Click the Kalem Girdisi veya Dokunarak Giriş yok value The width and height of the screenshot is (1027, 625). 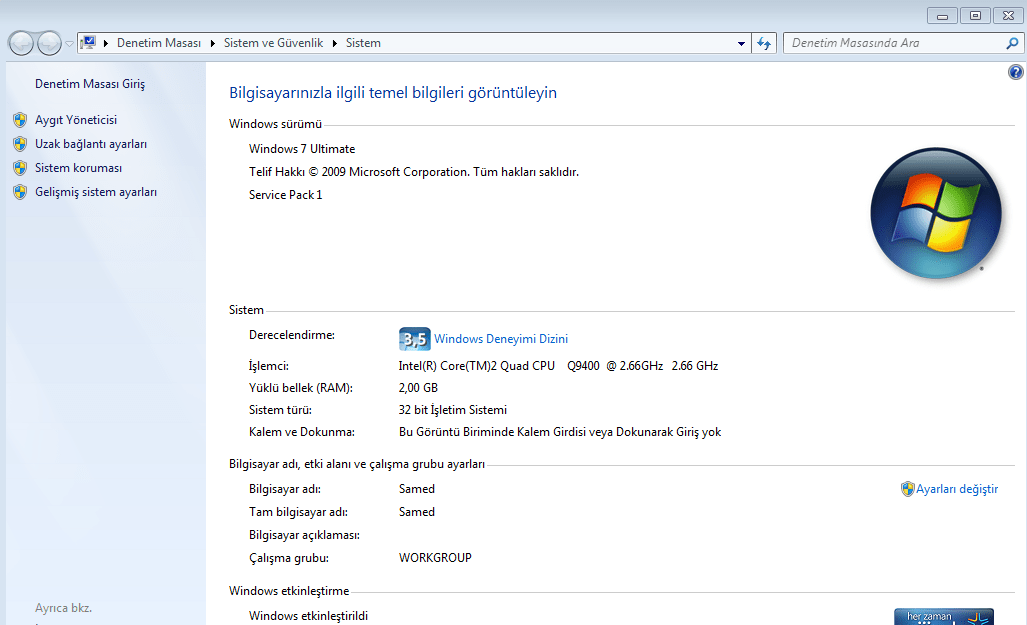(560, 432)
